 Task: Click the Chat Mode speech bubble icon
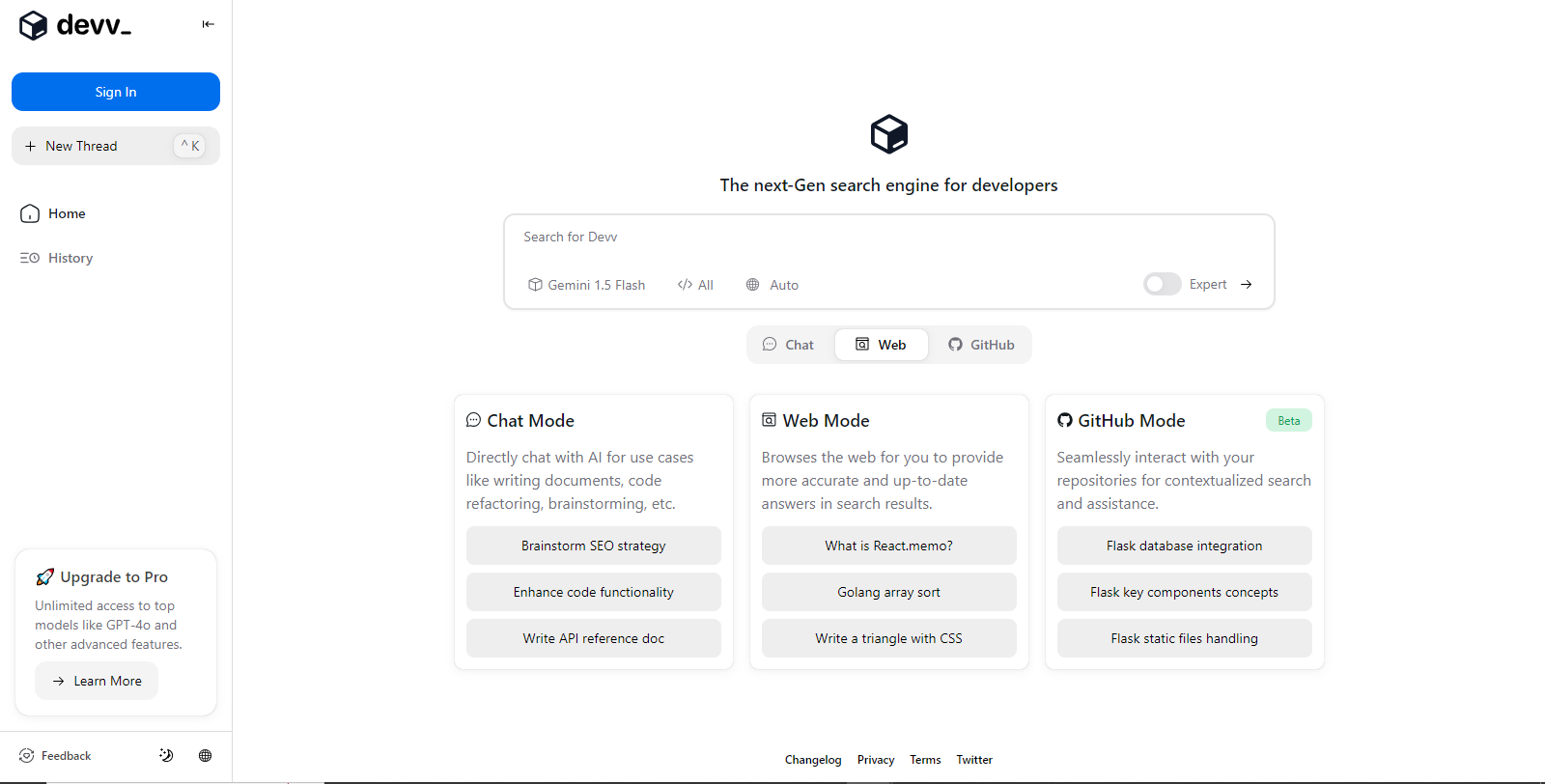click(x=473, y=420)
